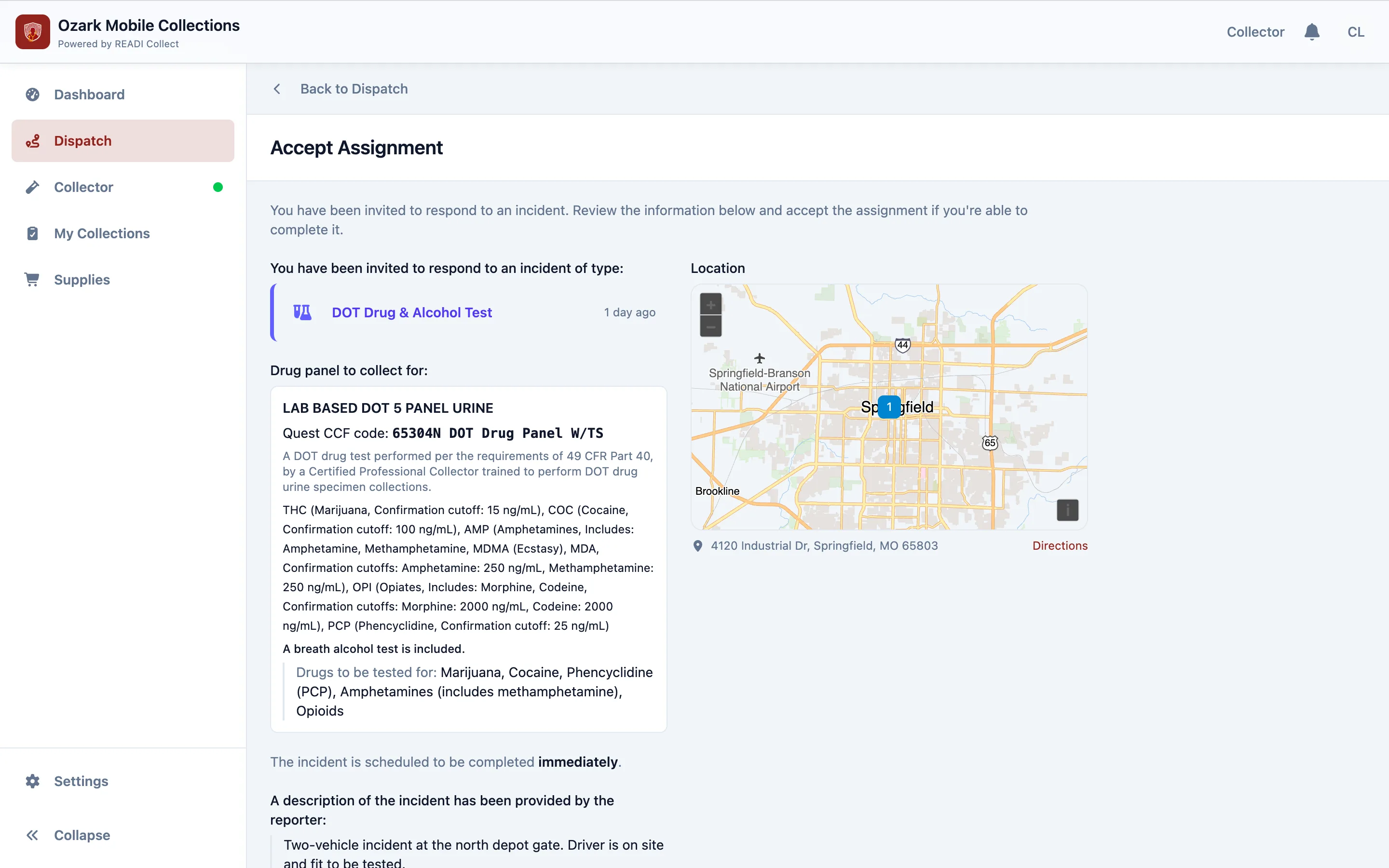Image resolution: width=1389 pixels, height=868 pixels.
Task: Click the Settings gear icon
Action: pyautogui.click(x=33, y=781)
